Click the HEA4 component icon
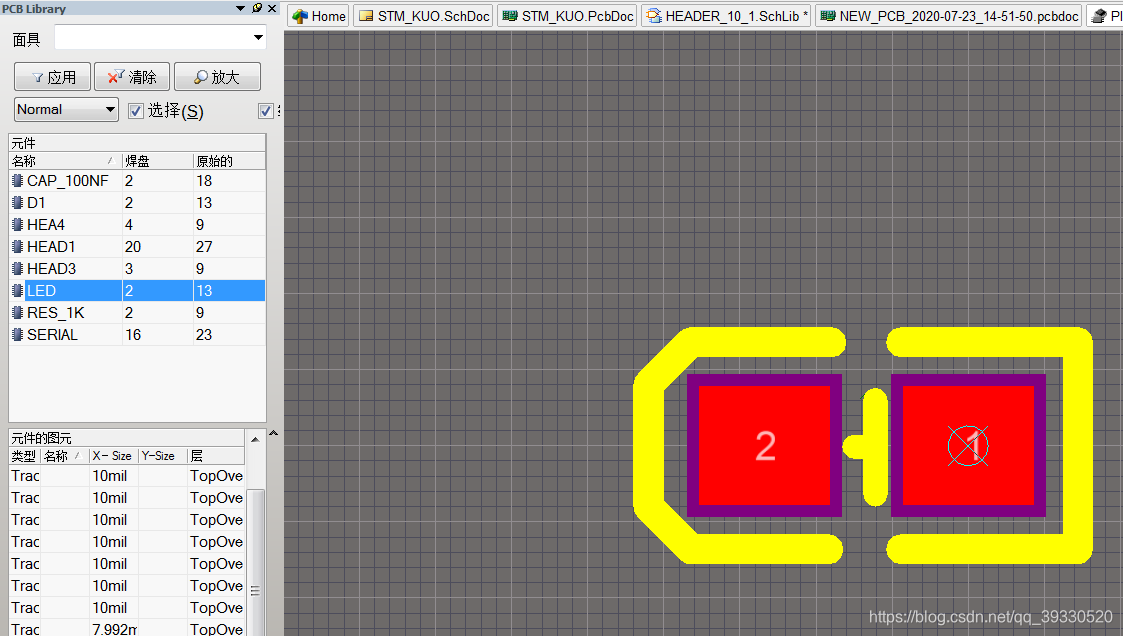 18,225
